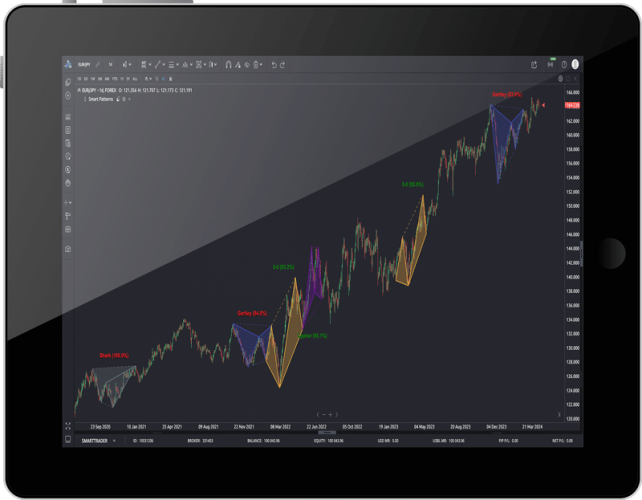
Task: Open the circular gauge icon in left sidebar
Action: (68, 156)
